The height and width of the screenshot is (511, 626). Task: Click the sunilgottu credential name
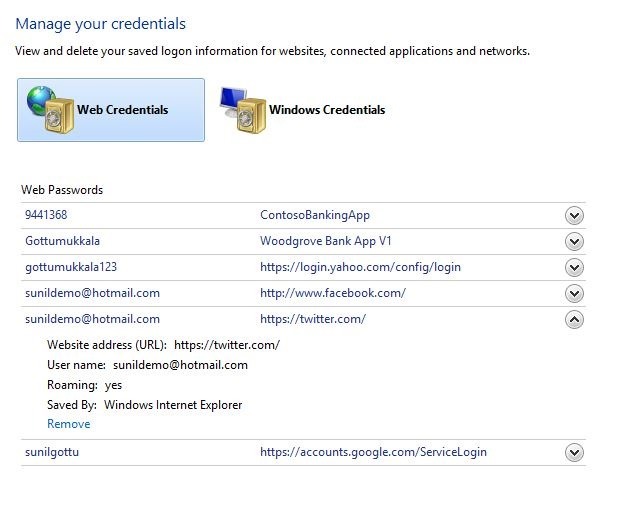[x=52, y=452]
